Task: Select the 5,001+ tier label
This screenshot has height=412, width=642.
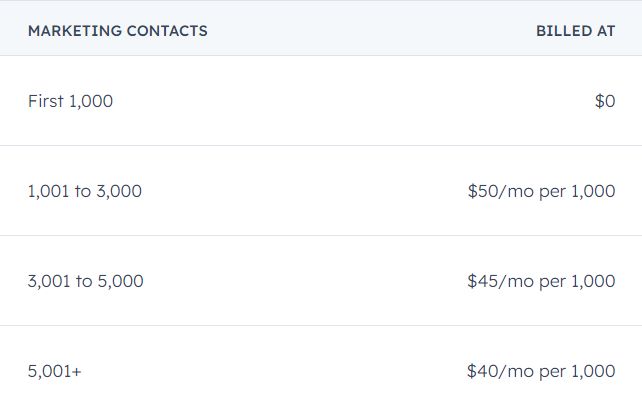Action: coord(55,371)
